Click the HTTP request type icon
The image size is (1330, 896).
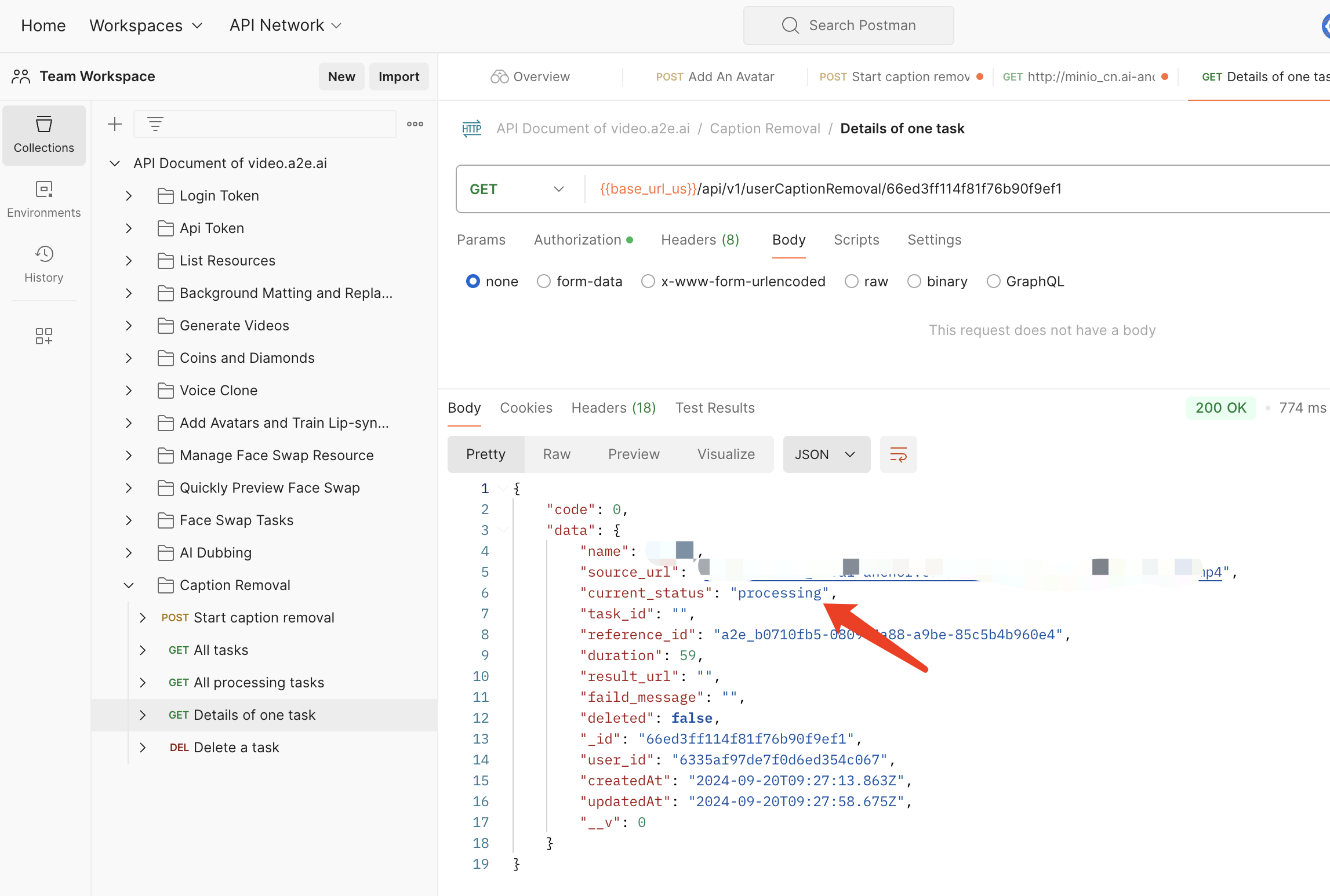click(472, 129)
